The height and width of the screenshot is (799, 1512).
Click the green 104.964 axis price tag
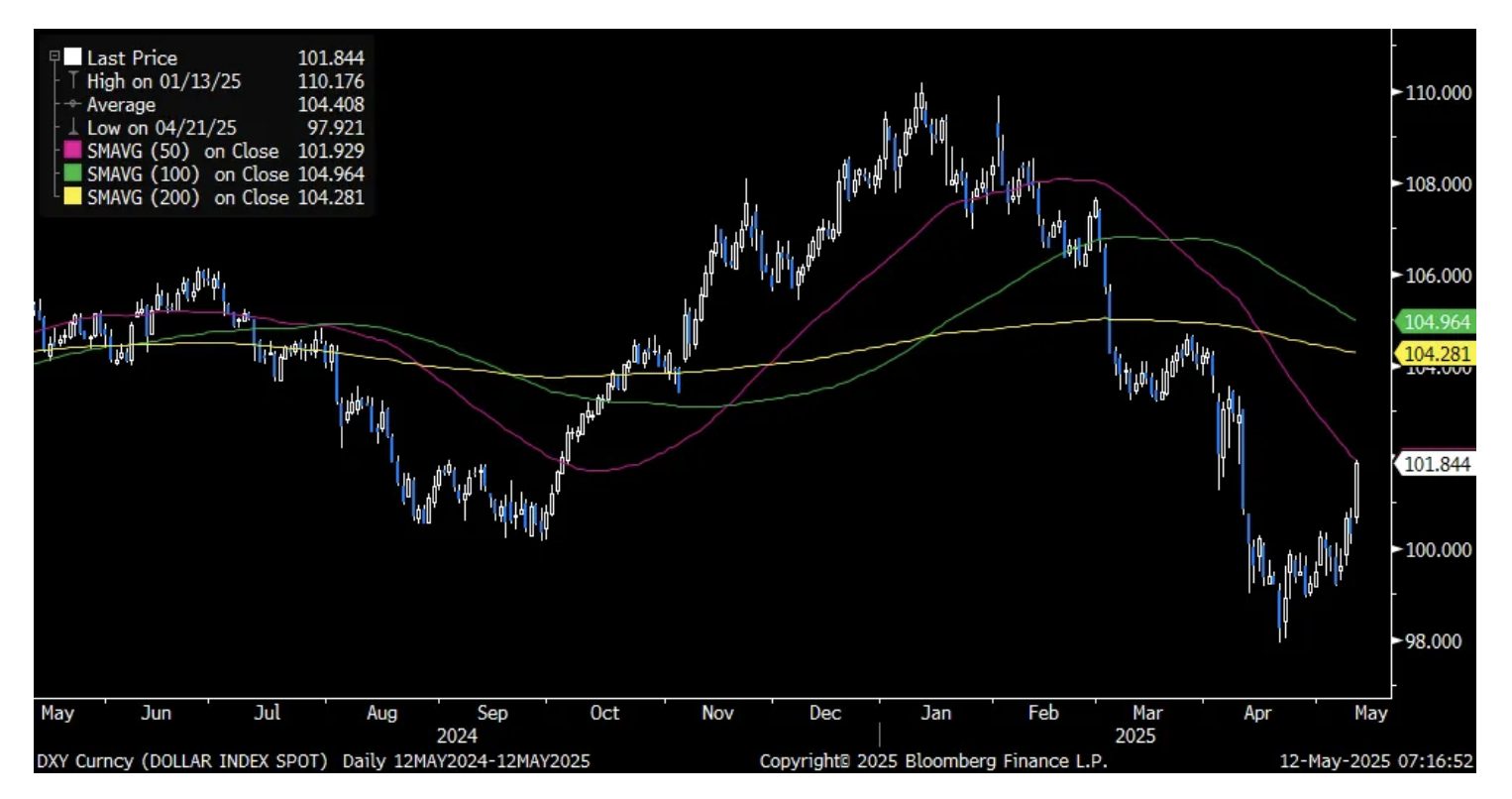point(1437,322)
